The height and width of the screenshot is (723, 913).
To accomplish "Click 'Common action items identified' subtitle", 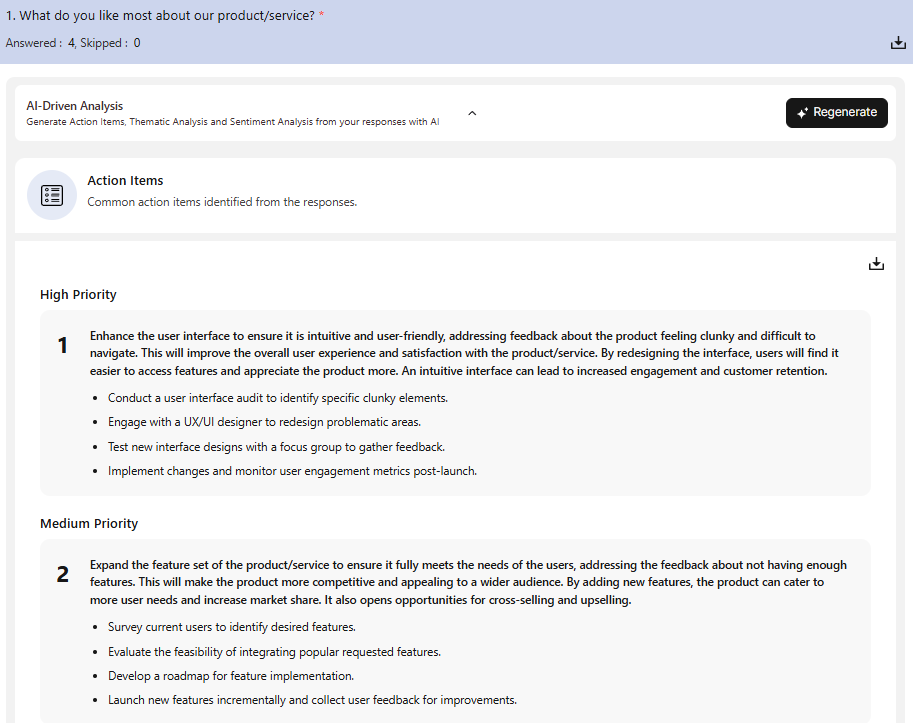I will pyautogui.click(x=222, y=202).
